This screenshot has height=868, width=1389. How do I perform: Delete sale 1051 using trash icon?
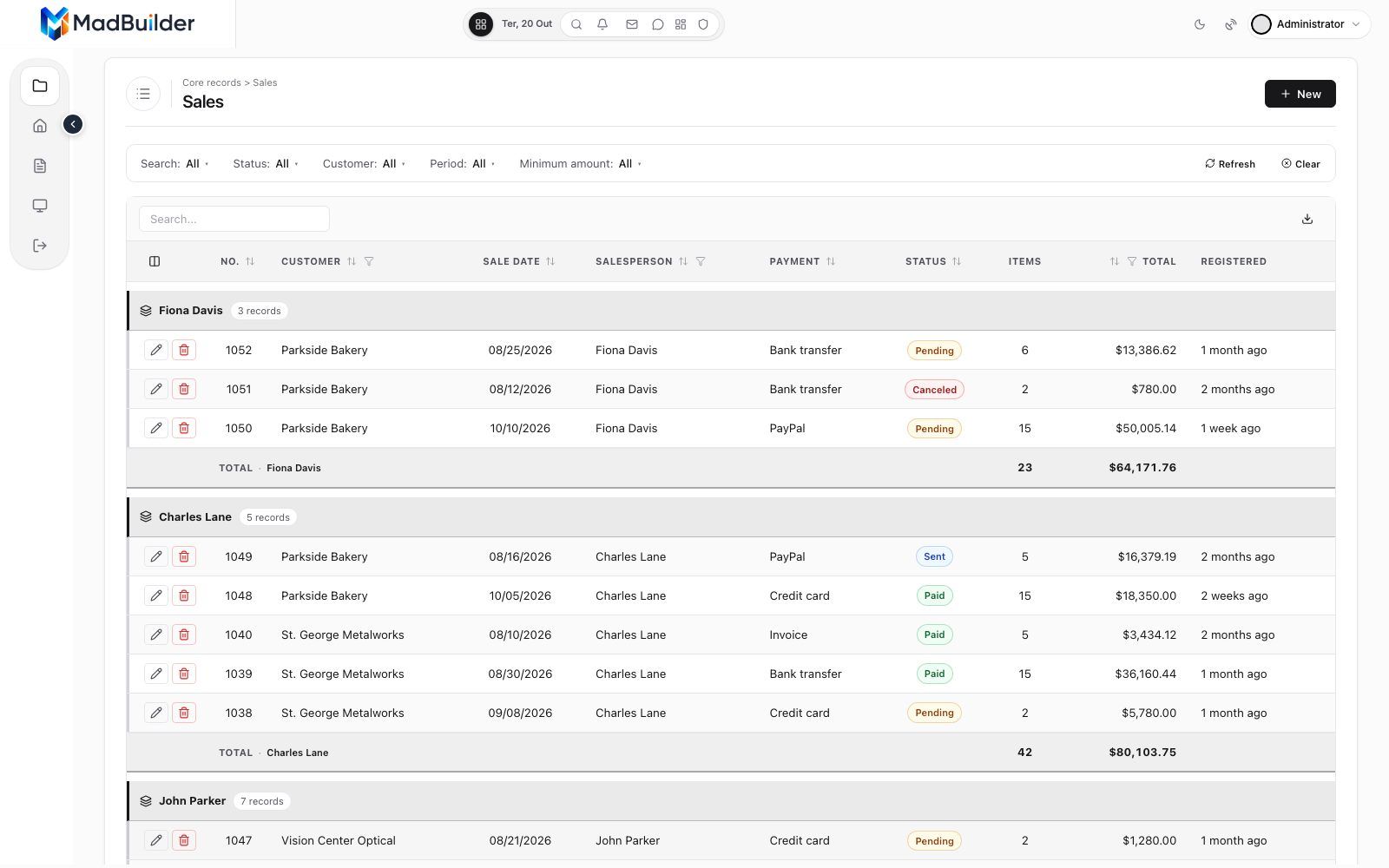(x=184, y=389)
